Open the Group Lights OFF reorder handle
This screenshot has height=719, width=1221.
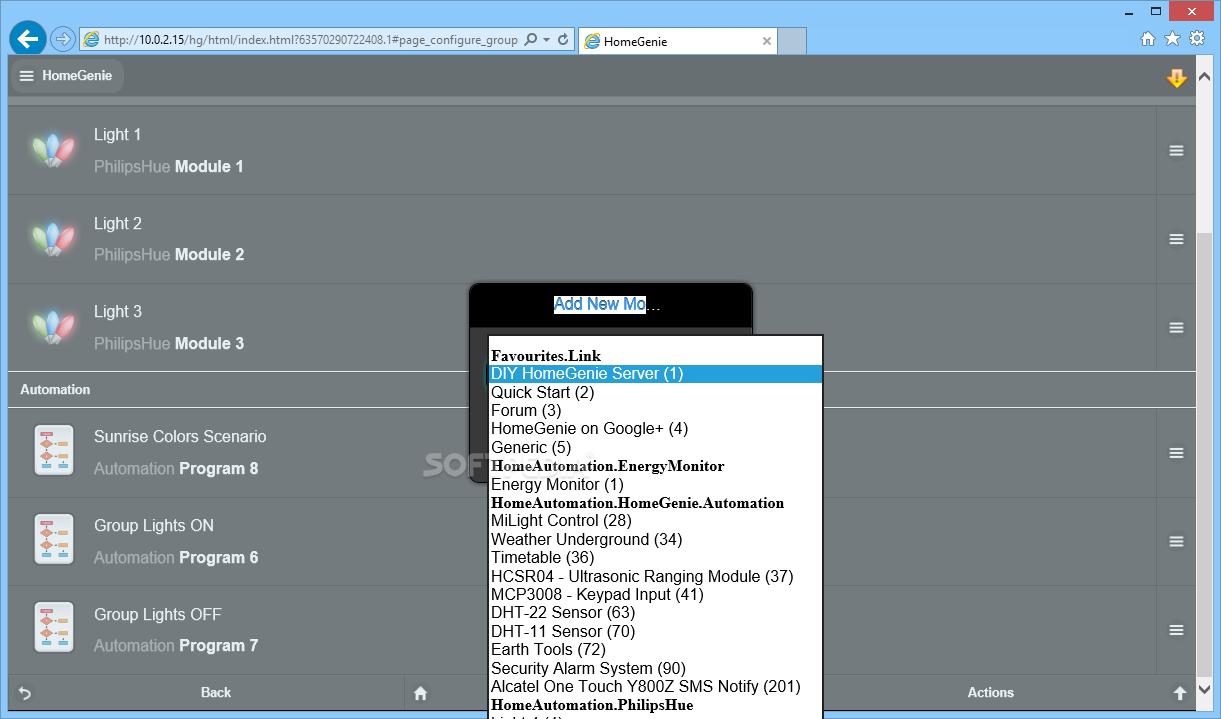click(x=1176, y=629)
